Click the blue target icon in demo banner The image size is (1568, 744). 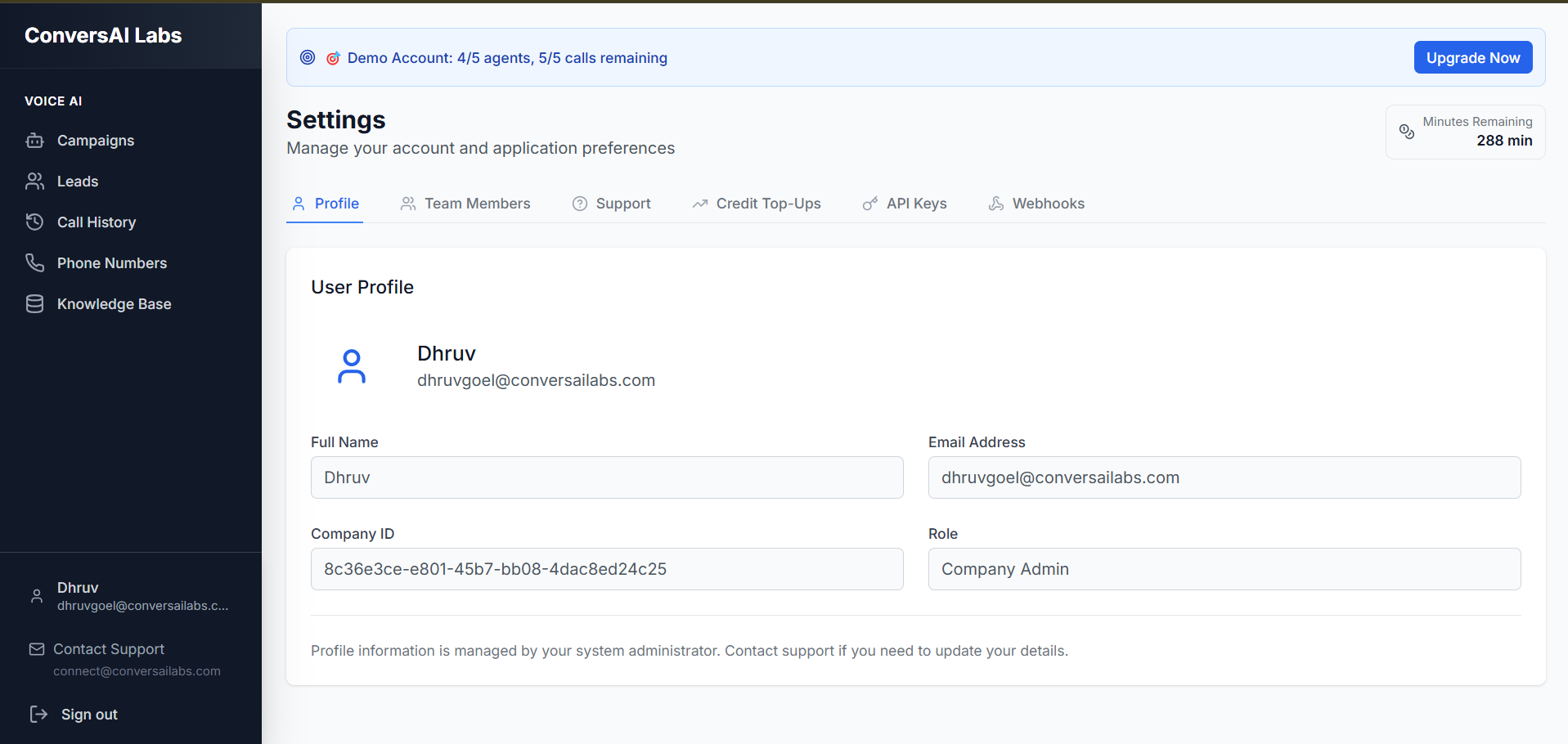[x=308, y=57]
